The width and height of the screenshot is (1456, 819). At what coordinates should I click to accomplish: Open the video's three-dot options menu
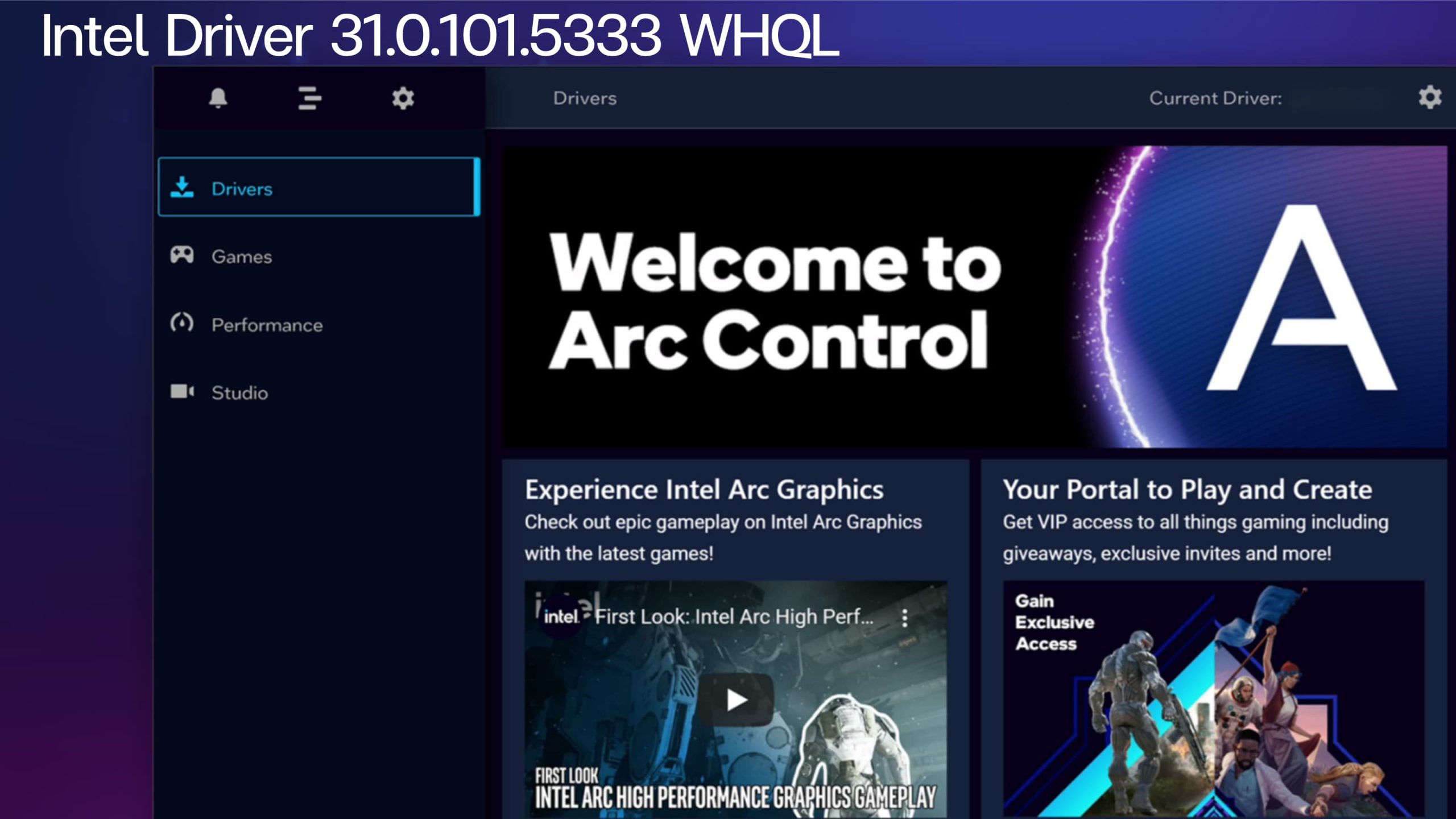(904, 618)
